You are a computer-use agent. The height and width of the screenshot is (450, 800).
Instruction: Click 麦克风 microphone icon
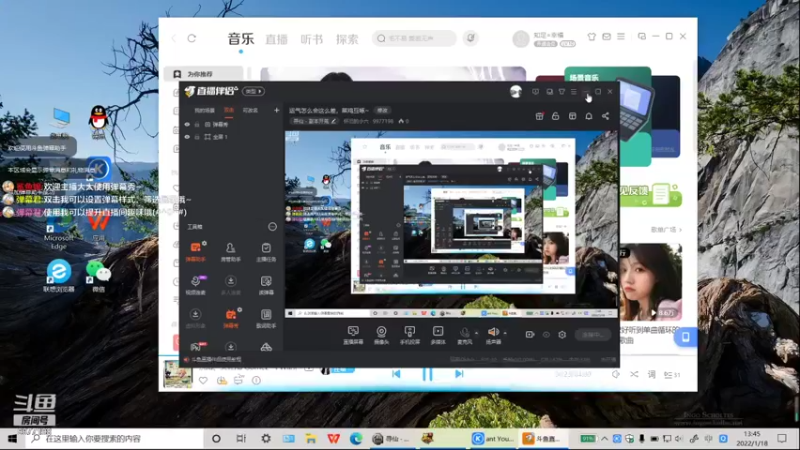pos(464,335)
